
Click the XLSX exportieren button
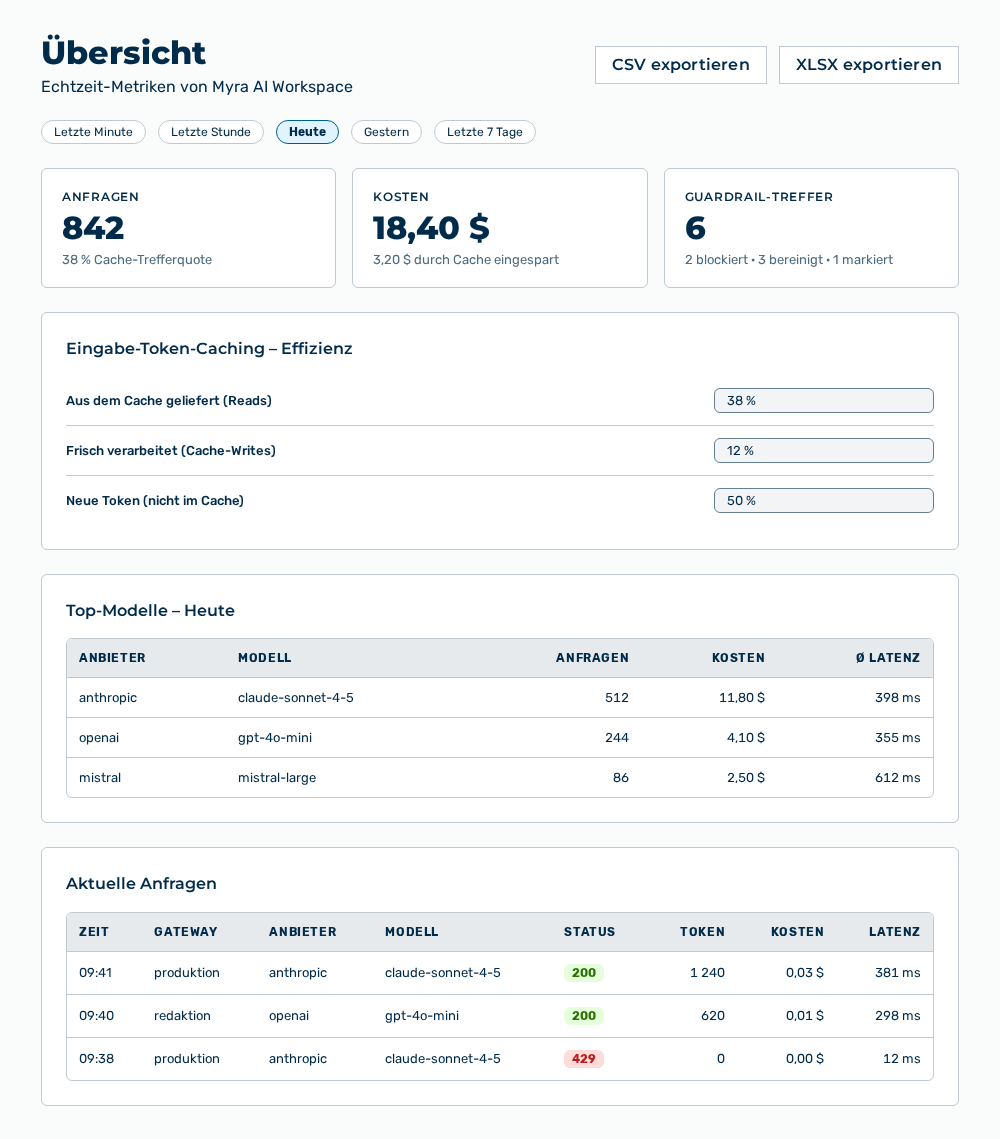point(869,65)
